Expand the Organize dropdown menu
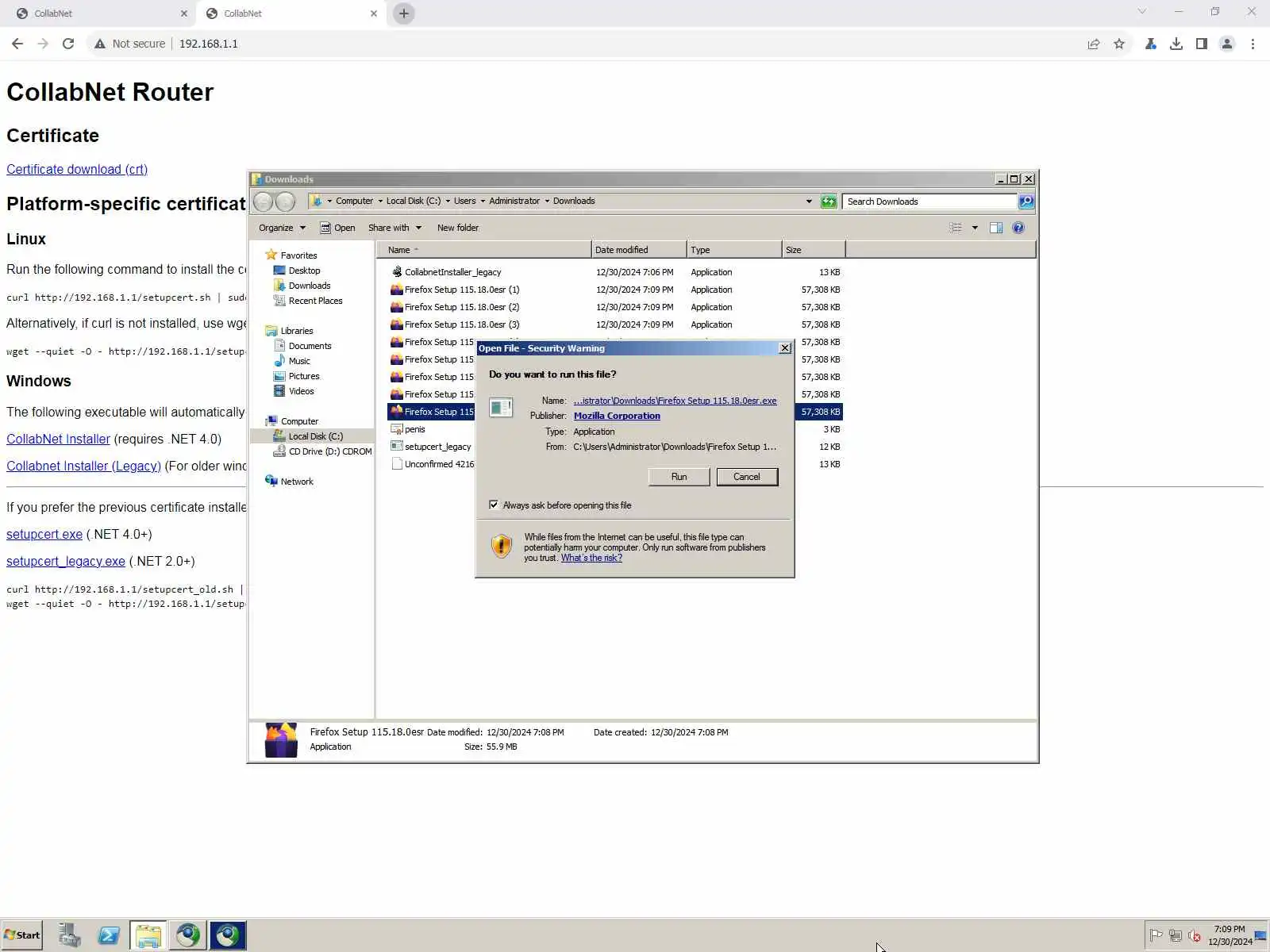The image size is (1270, 952). 282,228
